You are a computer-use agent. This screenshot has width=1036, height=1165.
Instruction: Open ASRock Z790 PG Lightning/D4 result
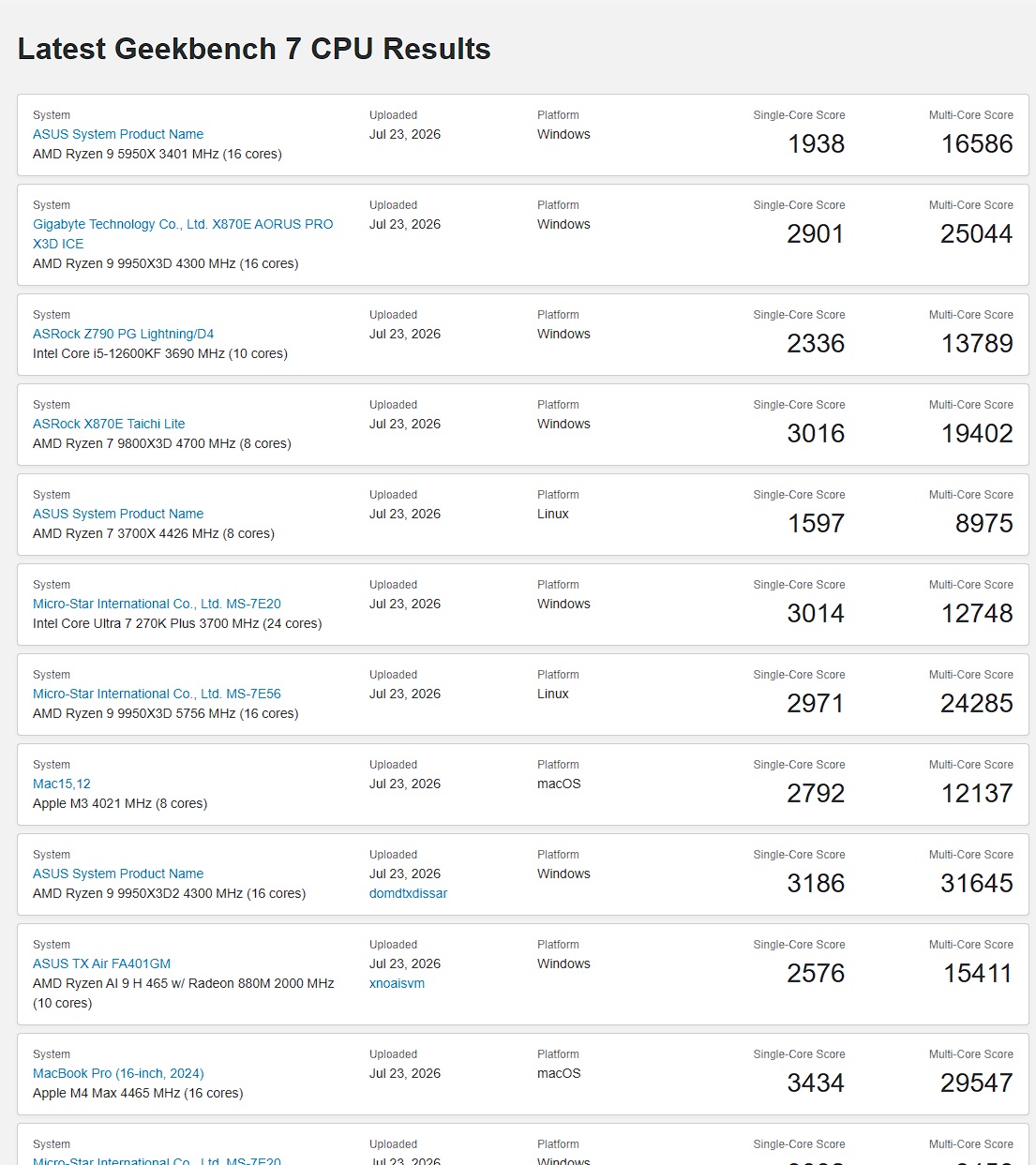[123, 334]
